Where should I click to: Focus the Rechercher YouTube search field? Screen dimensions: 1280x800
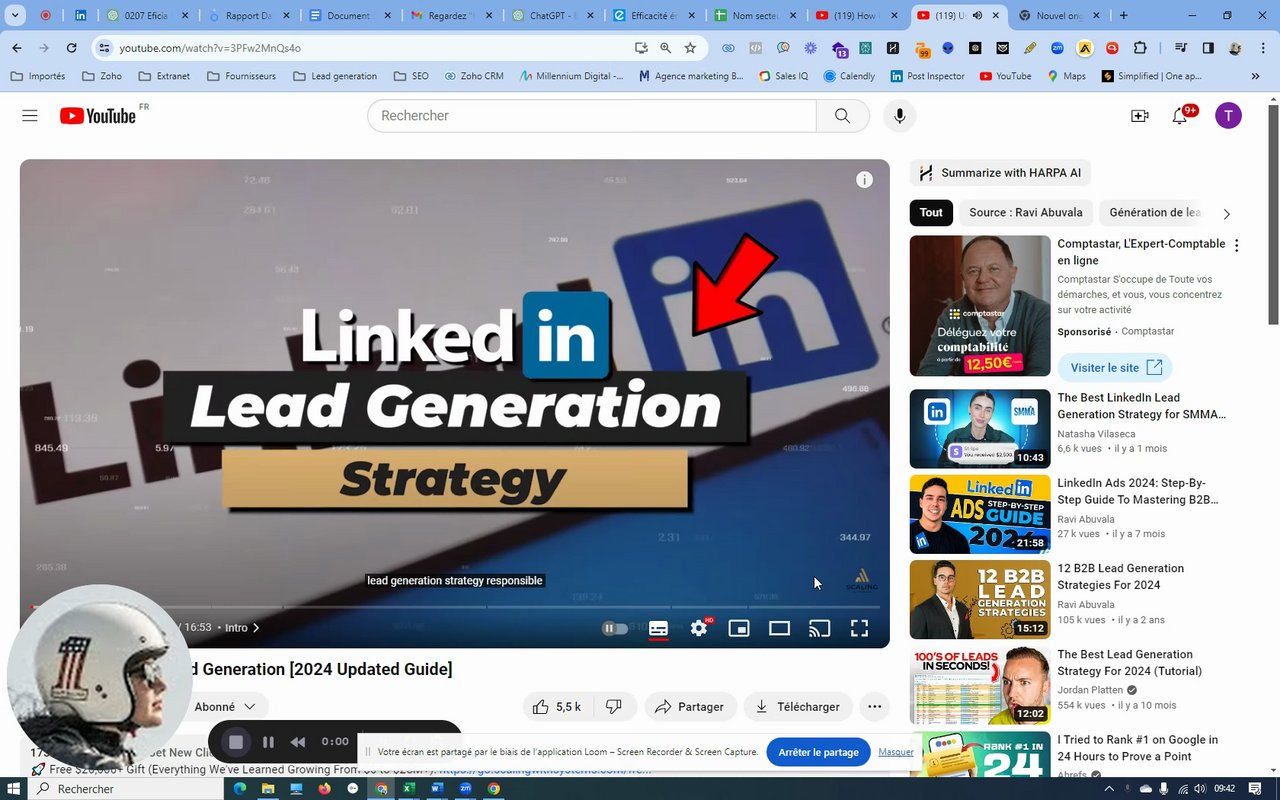(x=592, y=116)
